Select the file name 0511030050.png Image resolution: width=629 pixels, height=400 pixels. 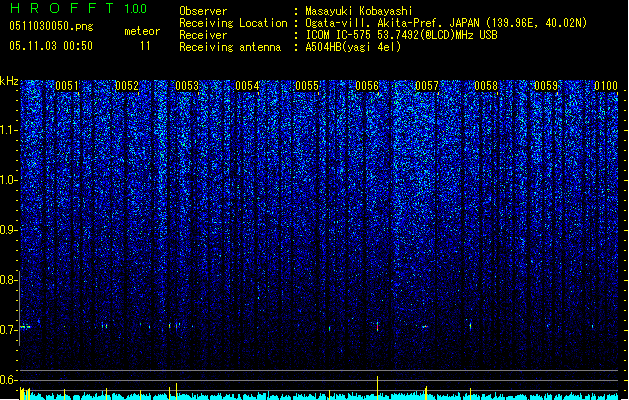click(x=51, y=27)
